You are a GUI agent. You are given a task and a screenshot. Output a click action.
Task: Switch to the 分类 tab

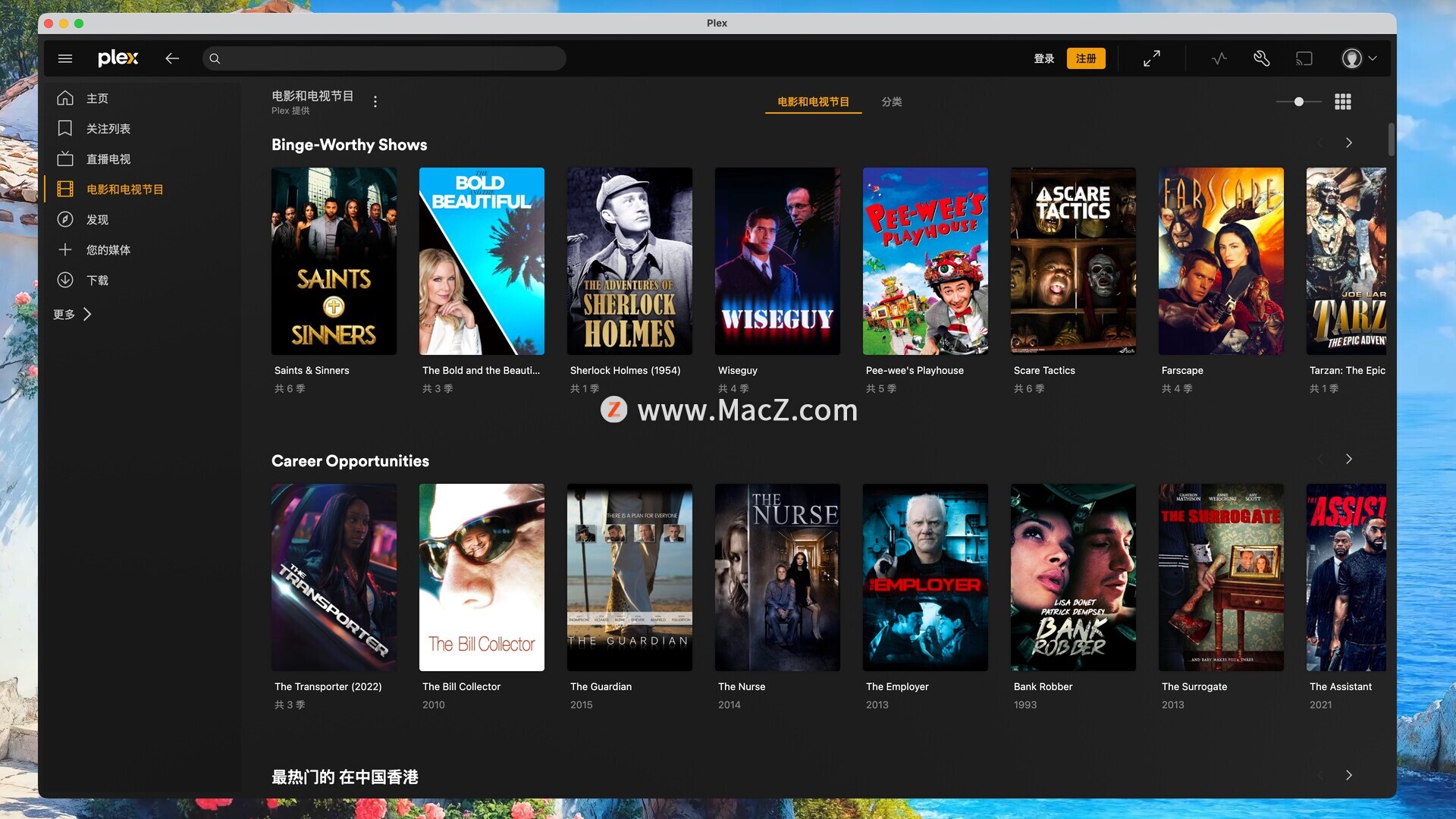click(x=891, y=102)
